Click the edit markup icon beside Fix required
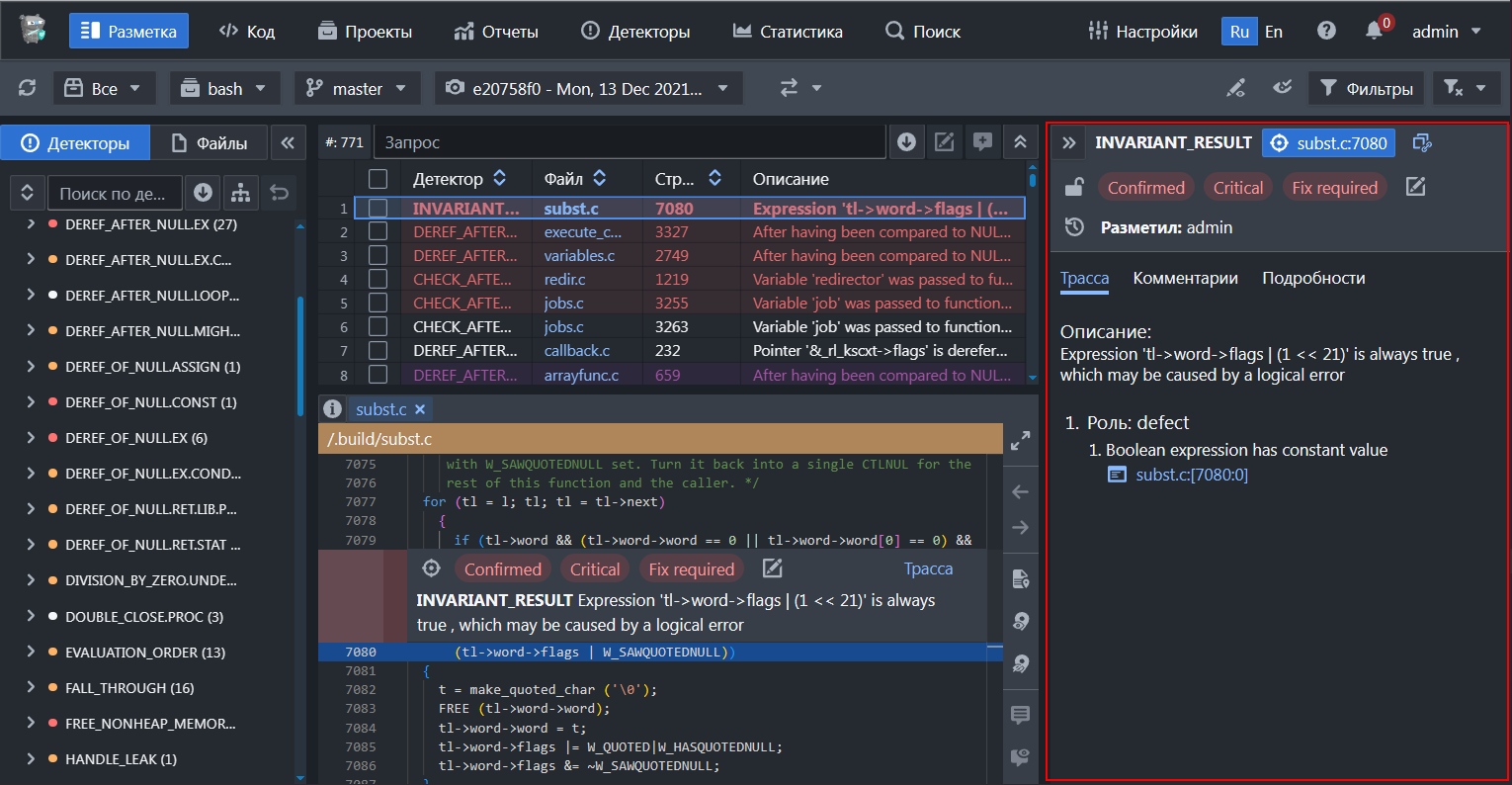Viewport: 1512px width, 785px height. pyautogui.click(x=1415, y=187)
